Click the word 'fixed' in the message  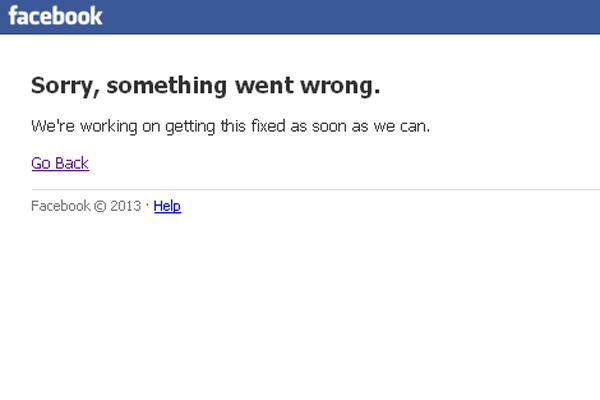(268, 126)
